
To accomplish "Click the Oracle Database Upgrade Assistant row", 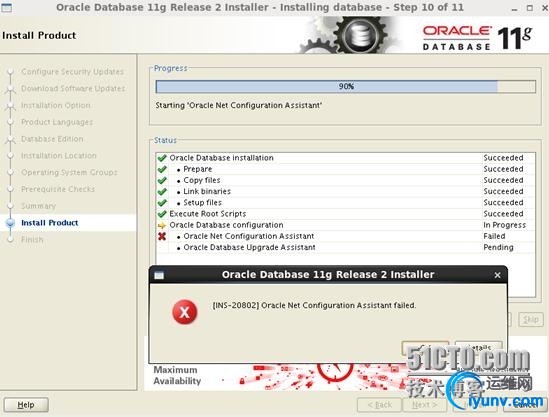I will [346, 248].
